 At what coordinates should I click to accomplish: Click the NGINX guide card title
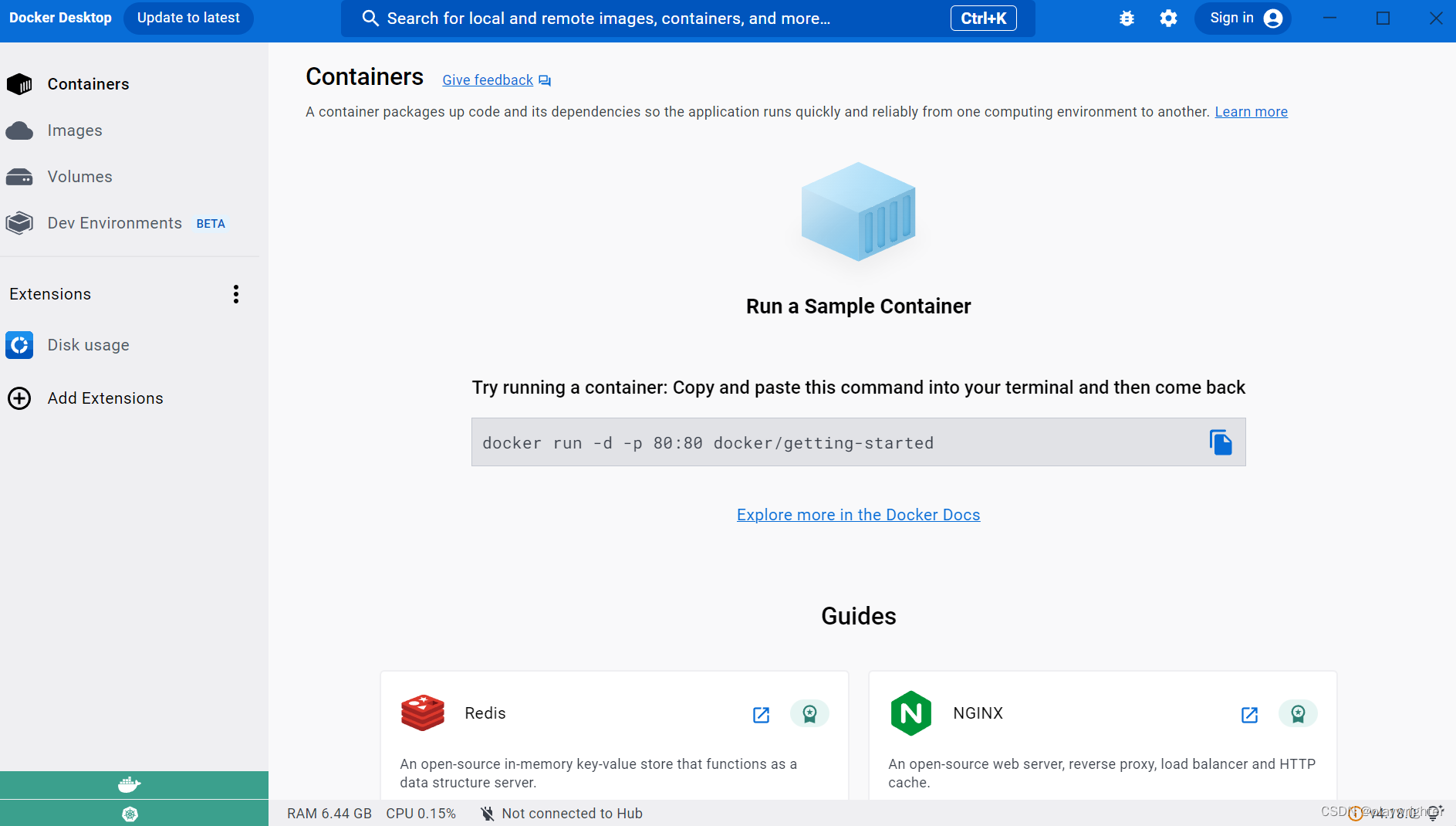978,713
